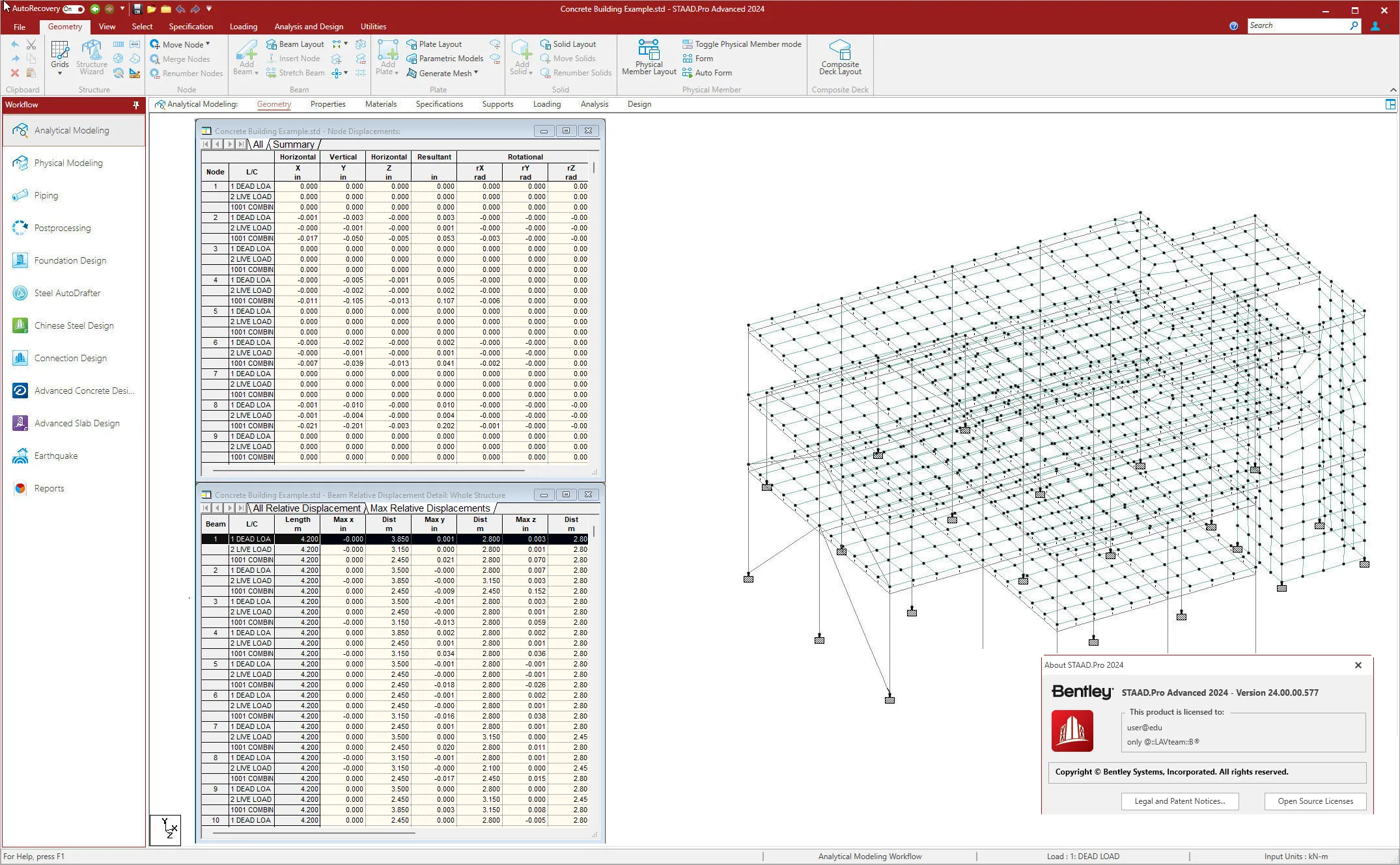Select the Summary tab in Node Displacements
1400x865 pixels.
click(293, 144)
